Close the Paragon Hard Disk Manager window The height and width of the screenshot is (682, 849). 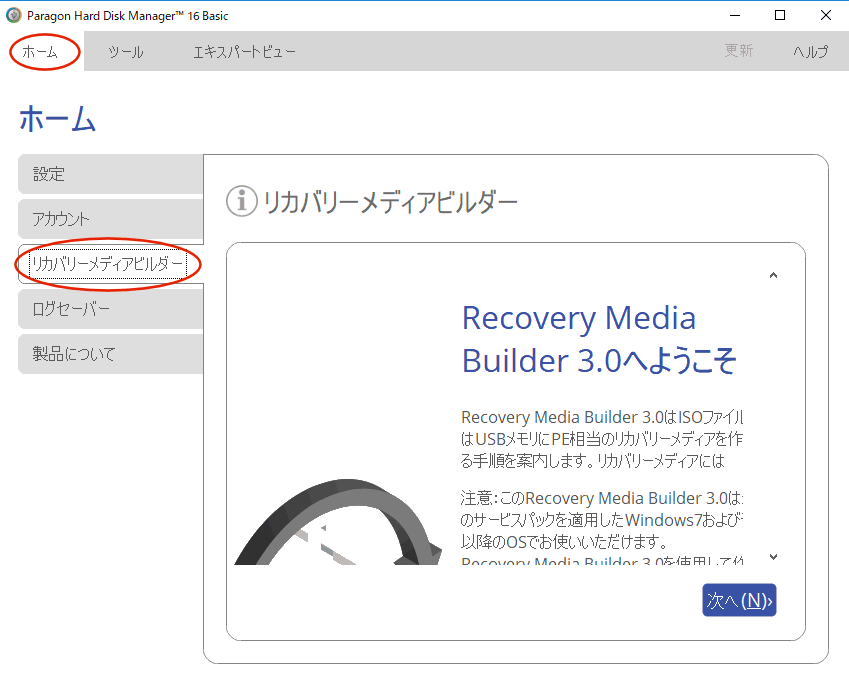[826, 15]
